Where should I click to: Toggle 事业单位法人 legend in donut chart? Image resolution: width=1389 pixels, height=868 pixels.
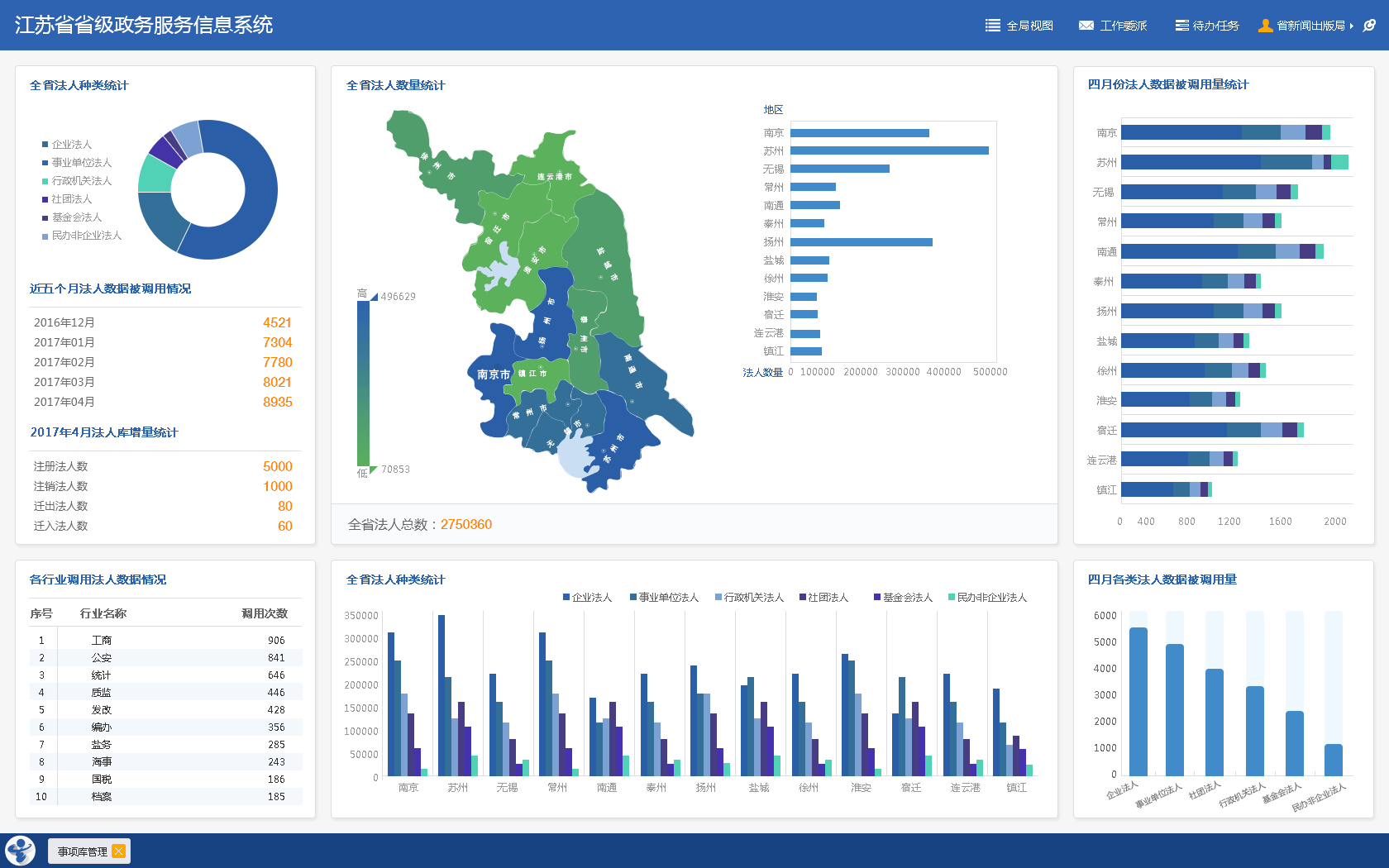pyautogui.click(x=77, y=163)
